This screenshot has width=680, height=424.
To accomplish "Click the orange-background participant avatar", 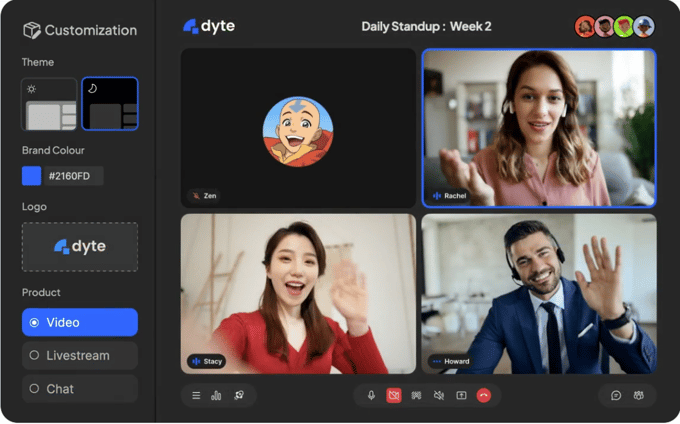I will point(585,27).
